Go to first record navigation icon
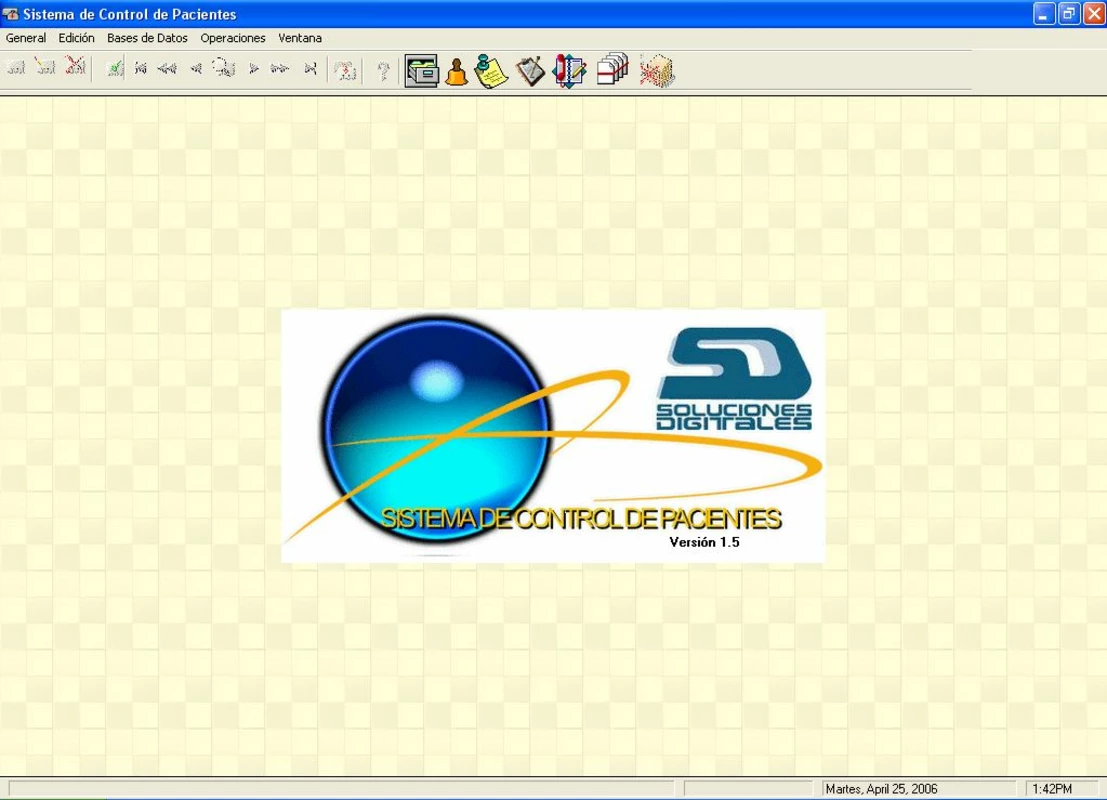Image resolution: width=1107 pixels, height=800 pixels. click(x=140, y=68)
